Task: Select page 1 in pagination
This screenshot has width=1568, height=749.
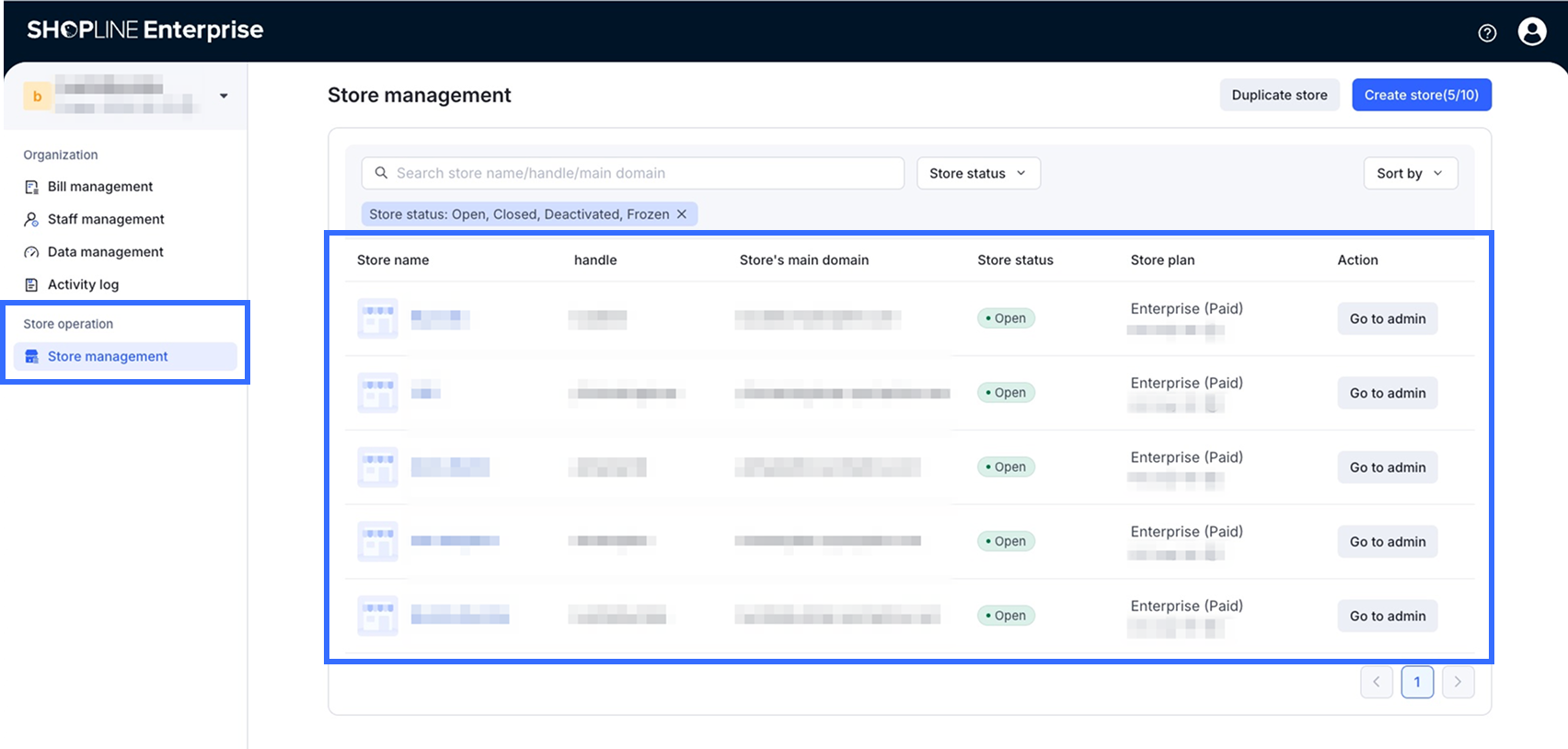Action: pos(1417,682)
